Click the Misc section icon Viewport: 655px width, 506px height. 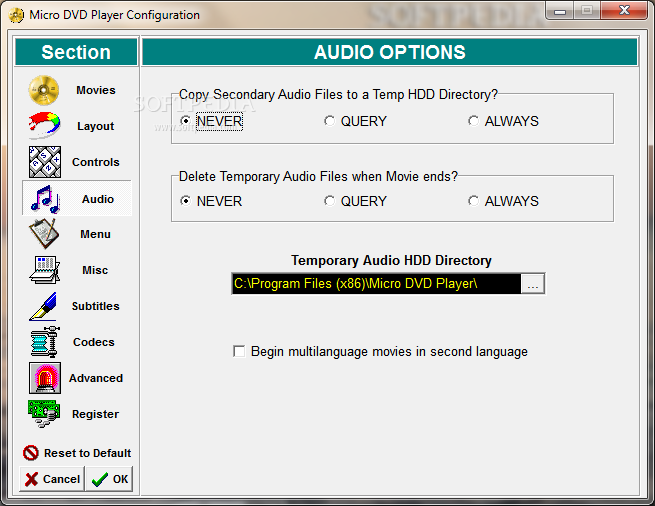click(44, 270)
